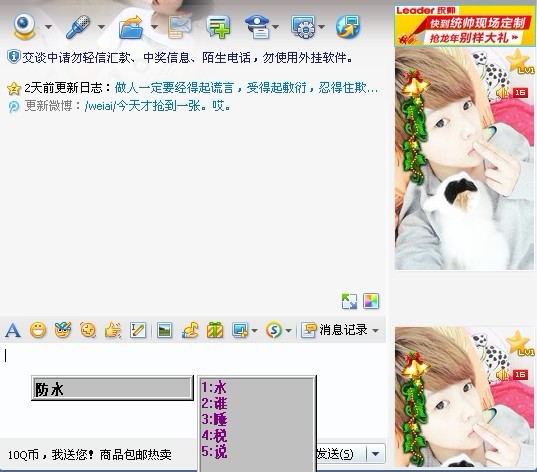The image size is (537, 472).
Task: Open font settings with the A icon
Action: [13, 330]
